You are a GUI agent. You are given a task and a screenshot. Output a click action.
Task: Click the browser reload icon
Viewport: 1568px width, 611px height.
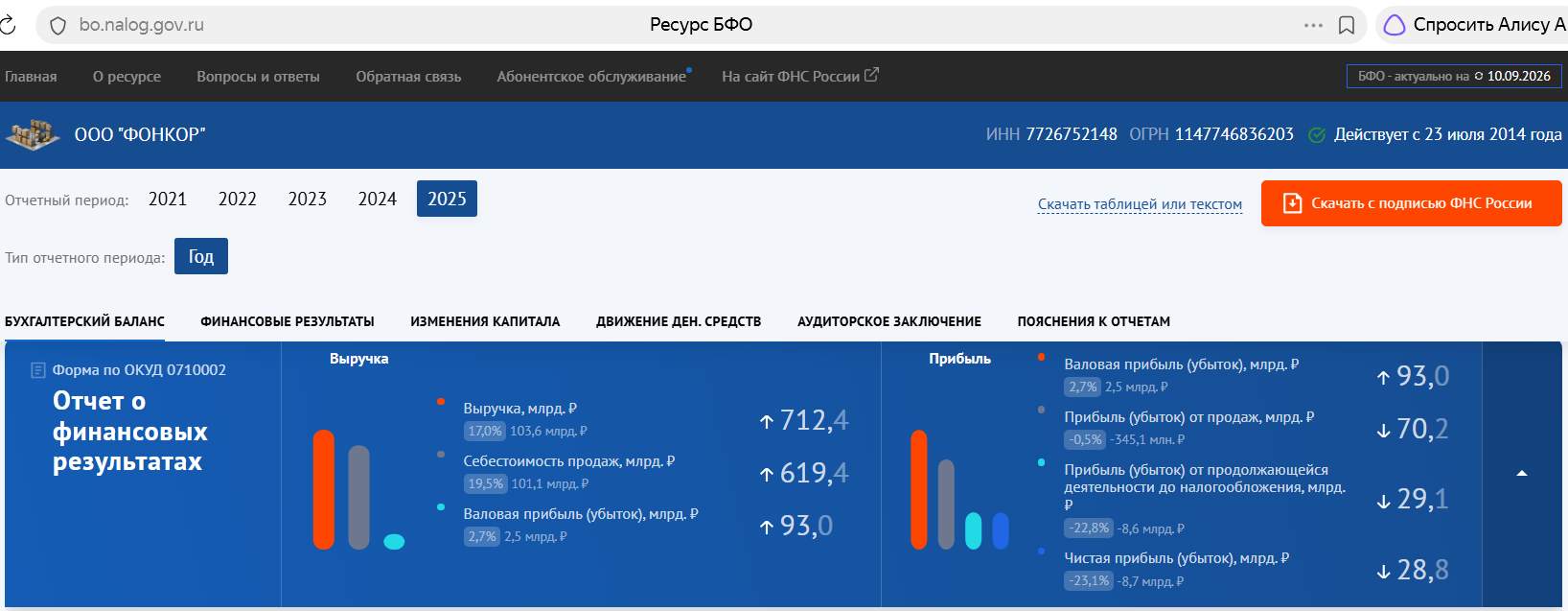point(7,25)
